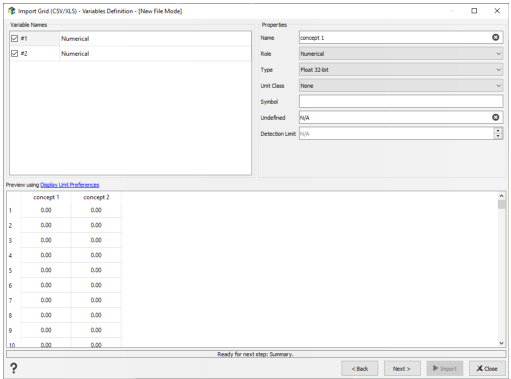Maximize the Import Grid window

(x=474, y=11)
